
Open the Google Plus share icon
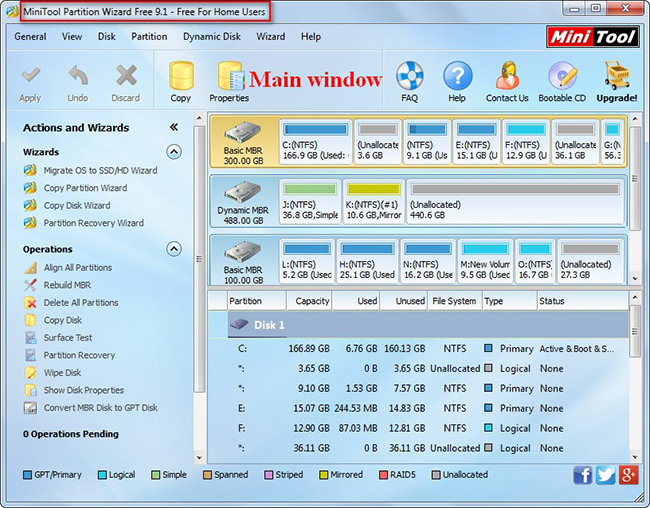[x=628, y=475]
